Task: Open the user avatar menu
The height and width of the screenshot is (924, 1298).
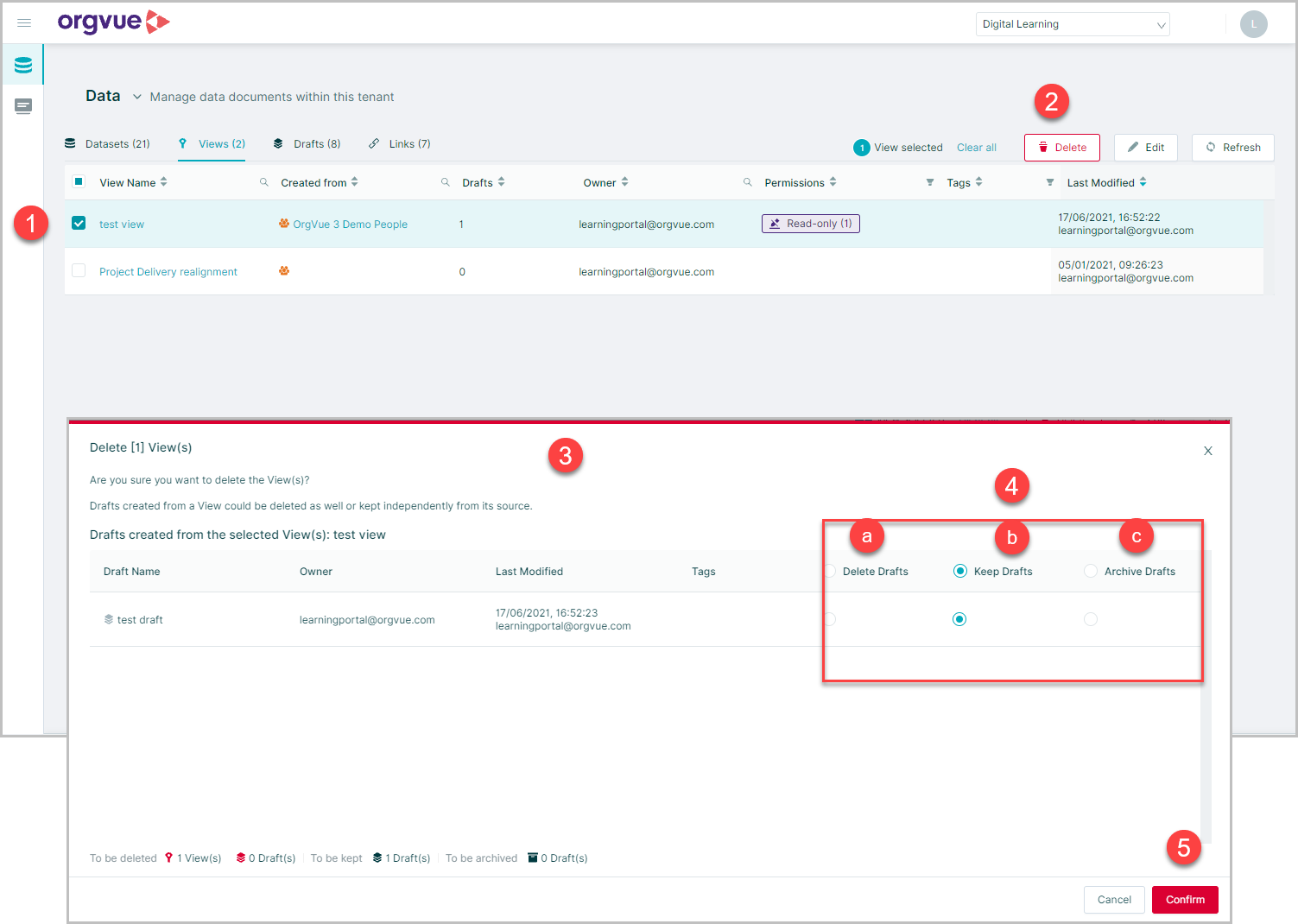Action: [x=1253, y=24]
